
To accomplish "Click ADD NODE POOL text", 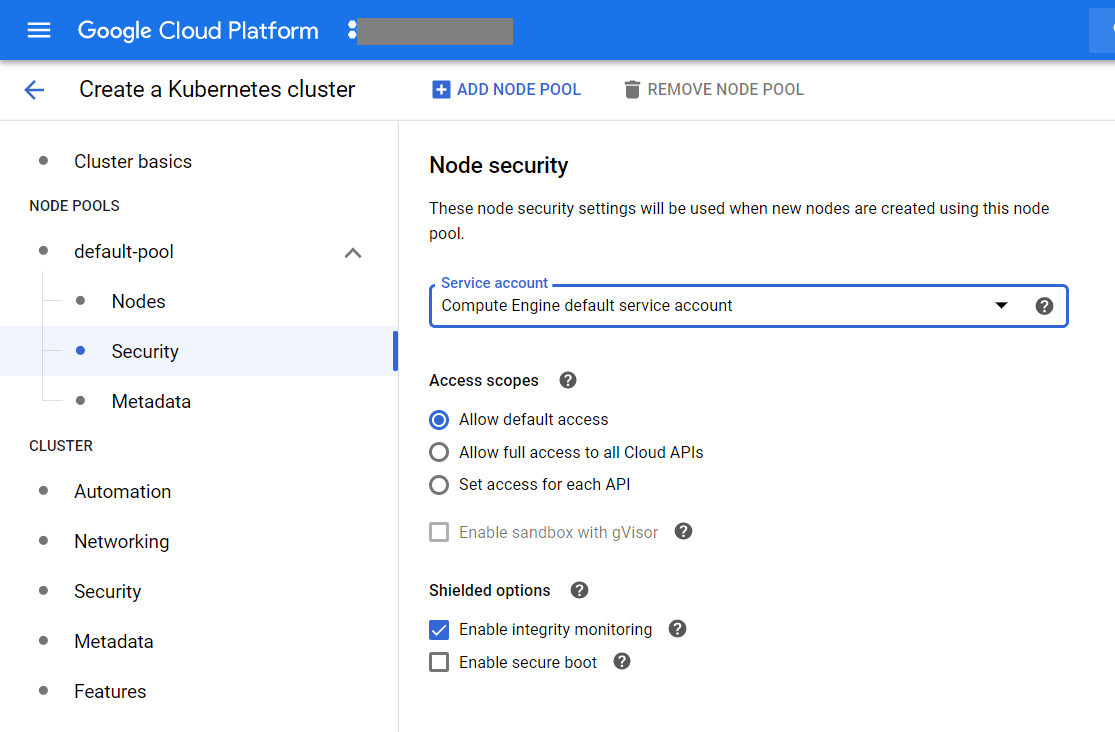I will pyautogui.click(x=518, y=90).
